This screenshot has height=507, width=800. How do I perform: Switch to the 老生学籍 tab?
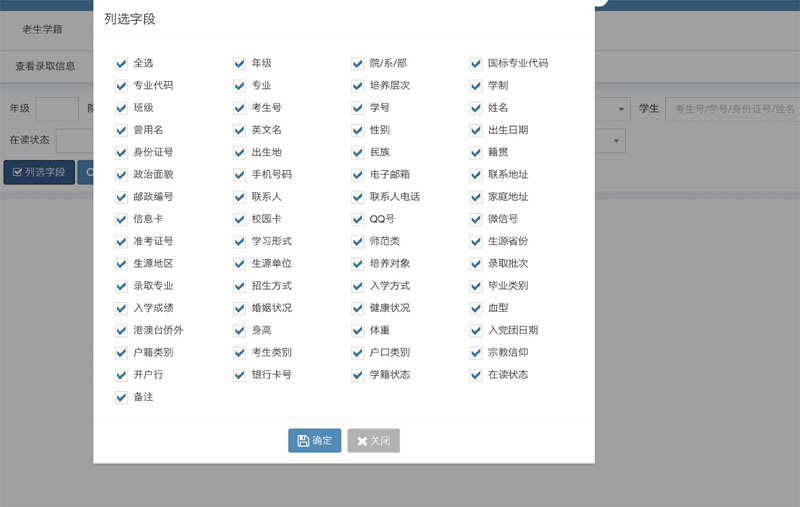tap(42, 29)
